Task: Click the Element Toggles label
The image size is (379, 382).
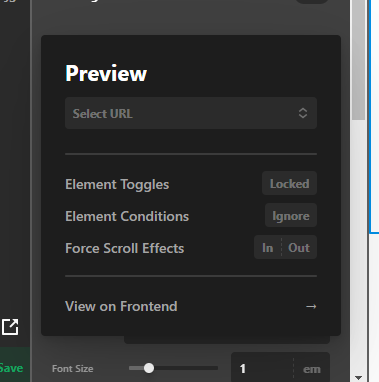Action: 117,184
